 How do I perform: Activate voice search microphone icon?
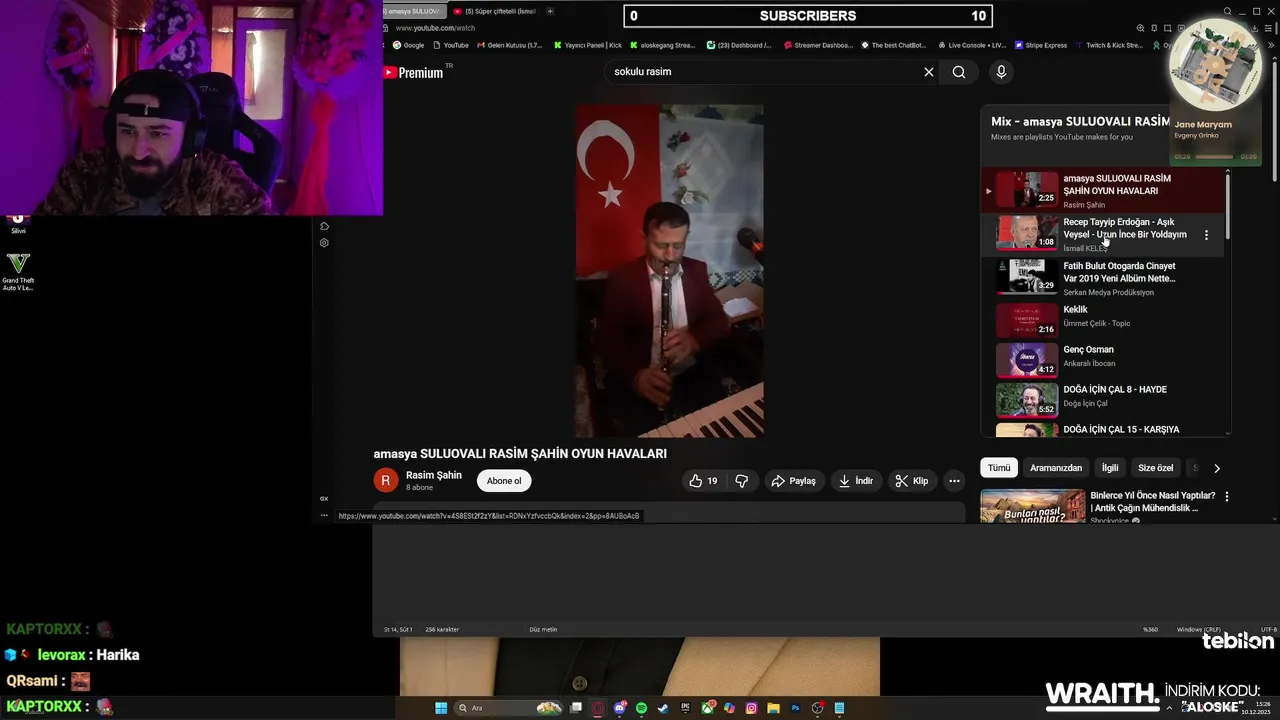pos(1001,72)
